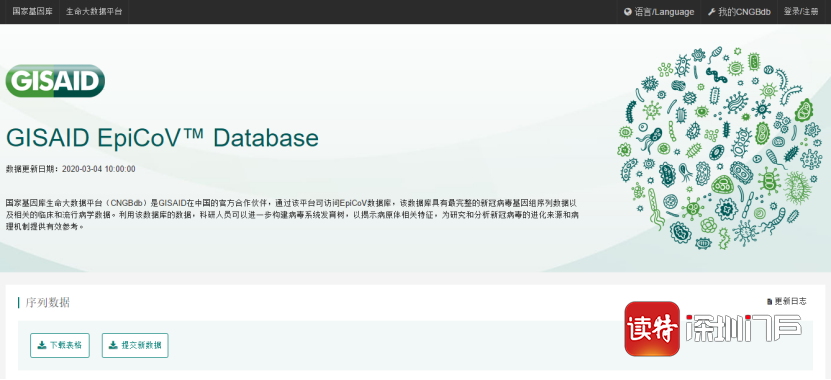Open the 语言/Language selector
This screenshot has height=380, width=831.
click(x=659, y=12)
